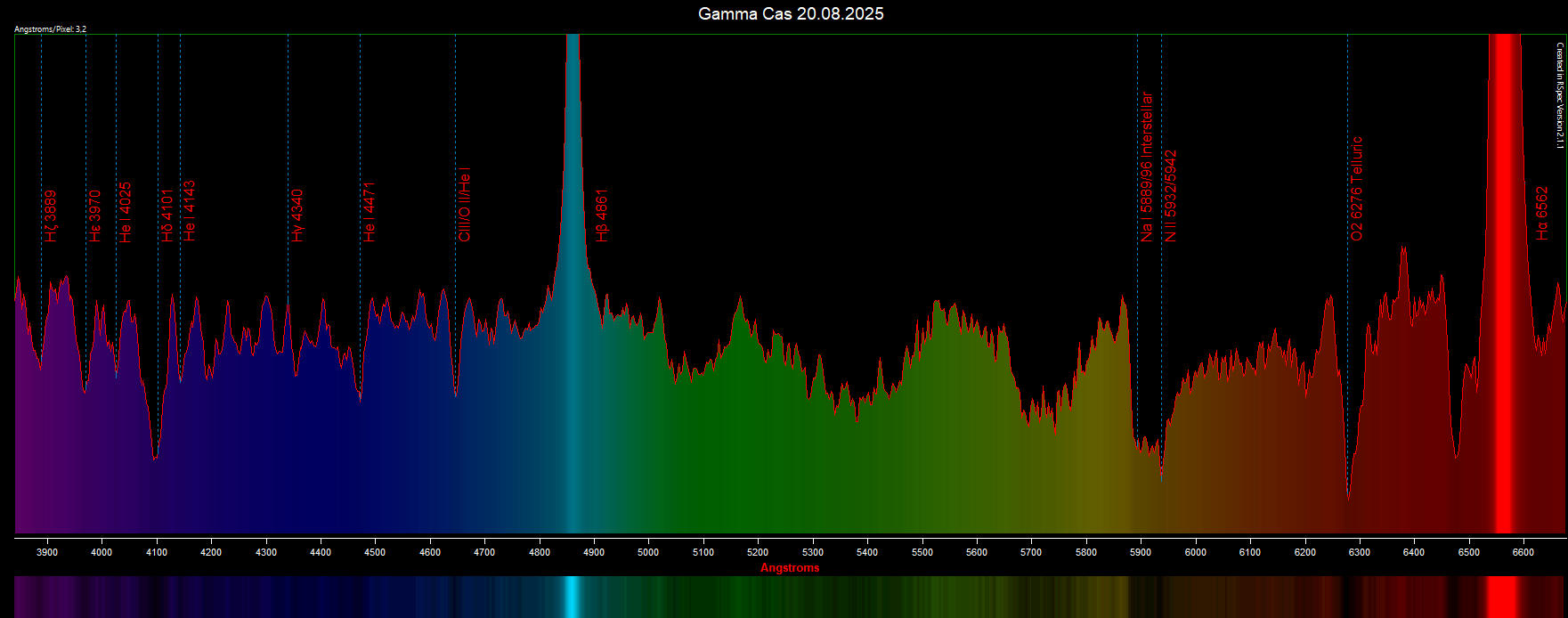Click the 'He I 4025' line label

coord(126,212)
